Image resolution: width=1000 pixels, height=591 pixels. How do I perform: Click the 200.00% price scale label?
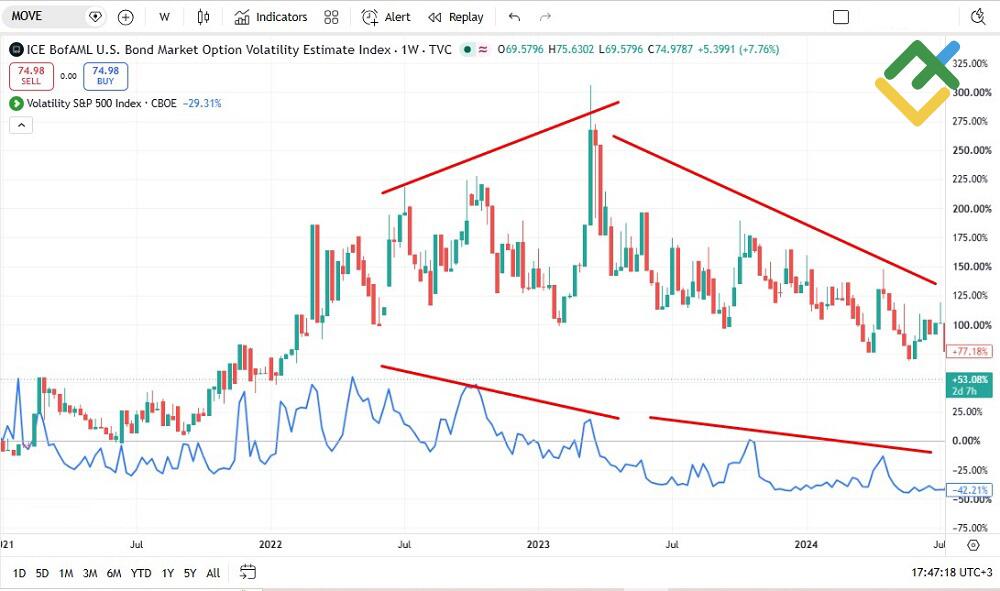pos(971,208)
